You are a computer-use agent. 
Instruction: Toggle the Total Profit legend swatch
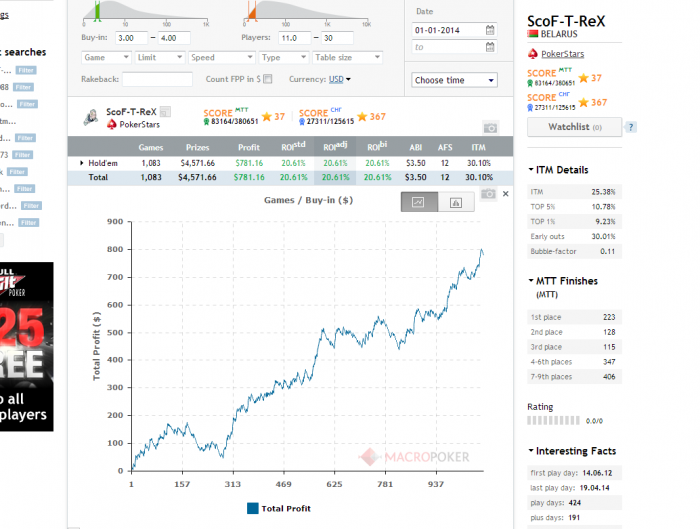(x=253, y=508)
